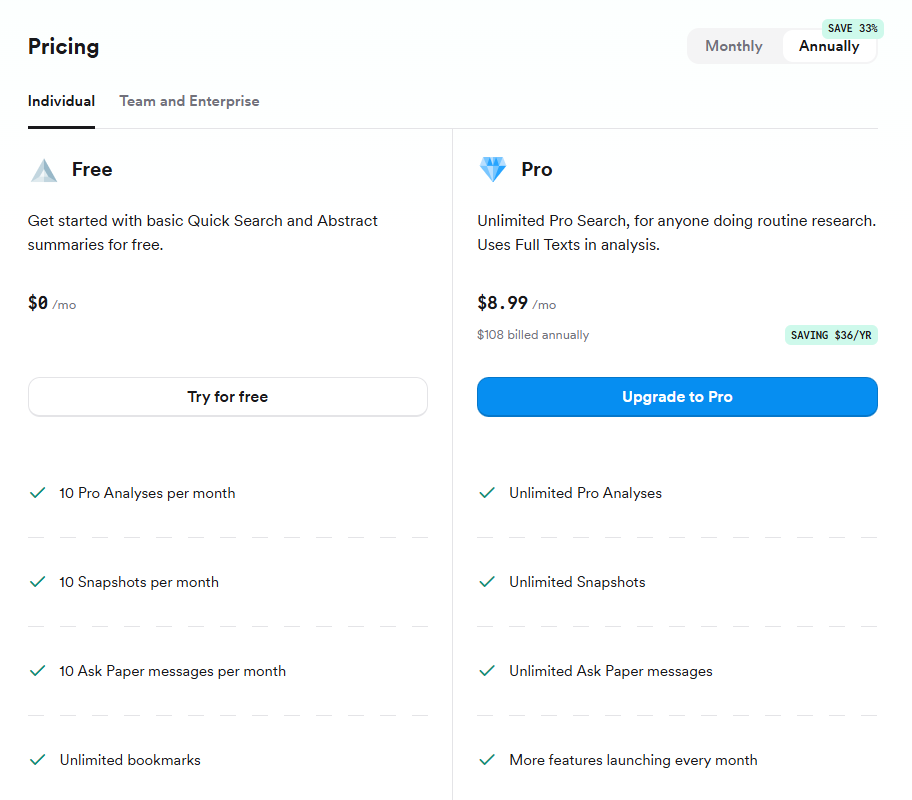Click checkmark beside Unlimited bookmarks
Viewport: 912px width, 800px height.
(x=38, y=760)
